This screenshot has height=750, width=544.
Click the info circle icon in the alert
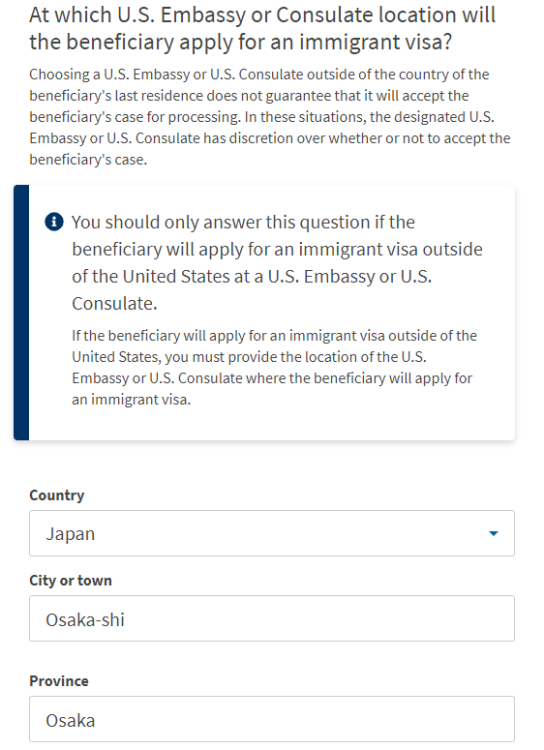click(x=54, y=222)
